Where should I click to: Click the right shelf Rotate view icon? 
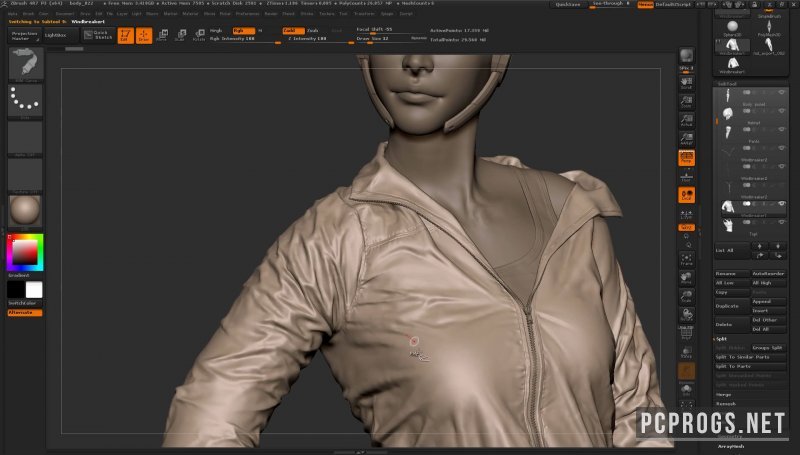[x=686, y=314]
